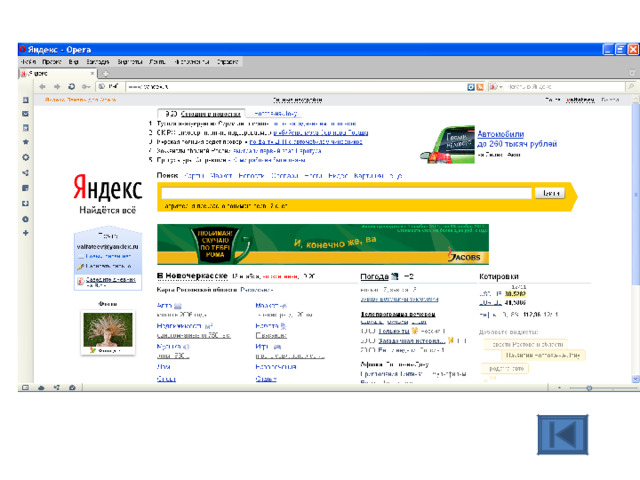Click the Jacobs coffee banner

click(x=323, y=244)
